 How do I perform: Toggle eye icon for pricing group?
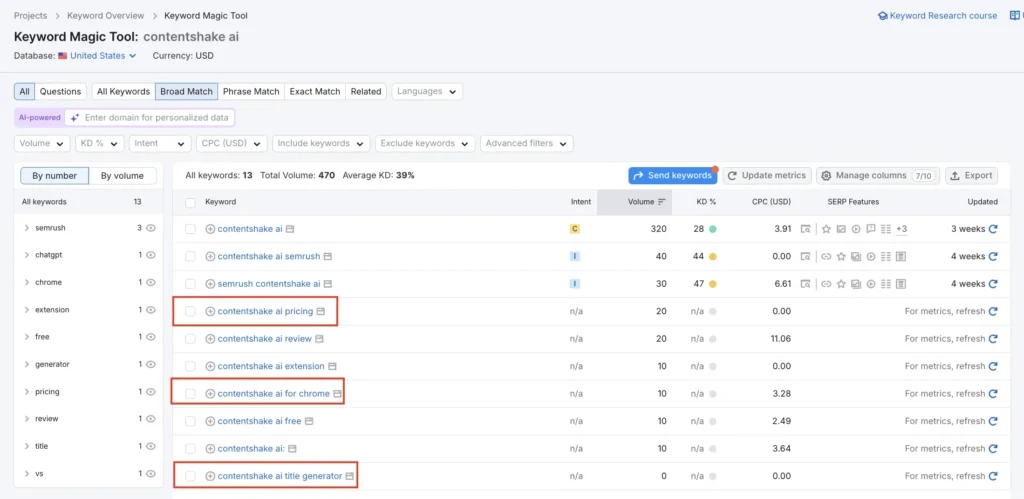[x=151, y=392]
